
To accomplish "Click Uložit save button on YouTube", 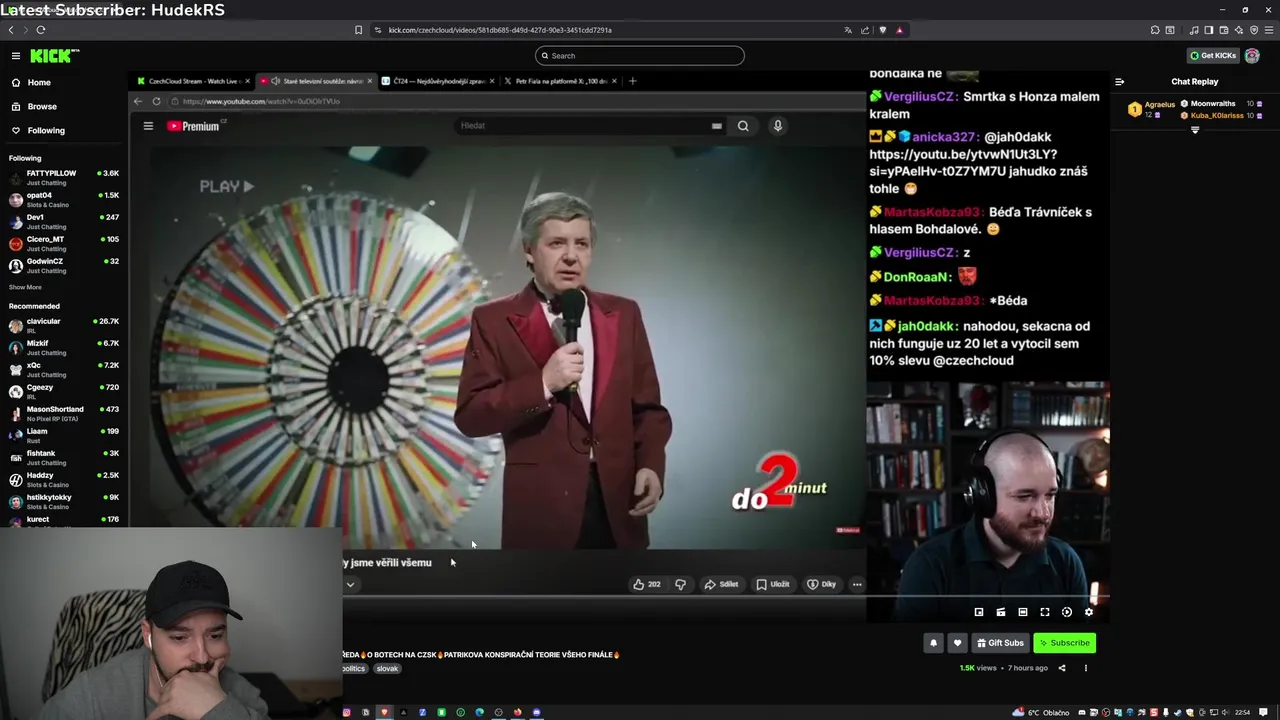I will [x=773, y=584].
